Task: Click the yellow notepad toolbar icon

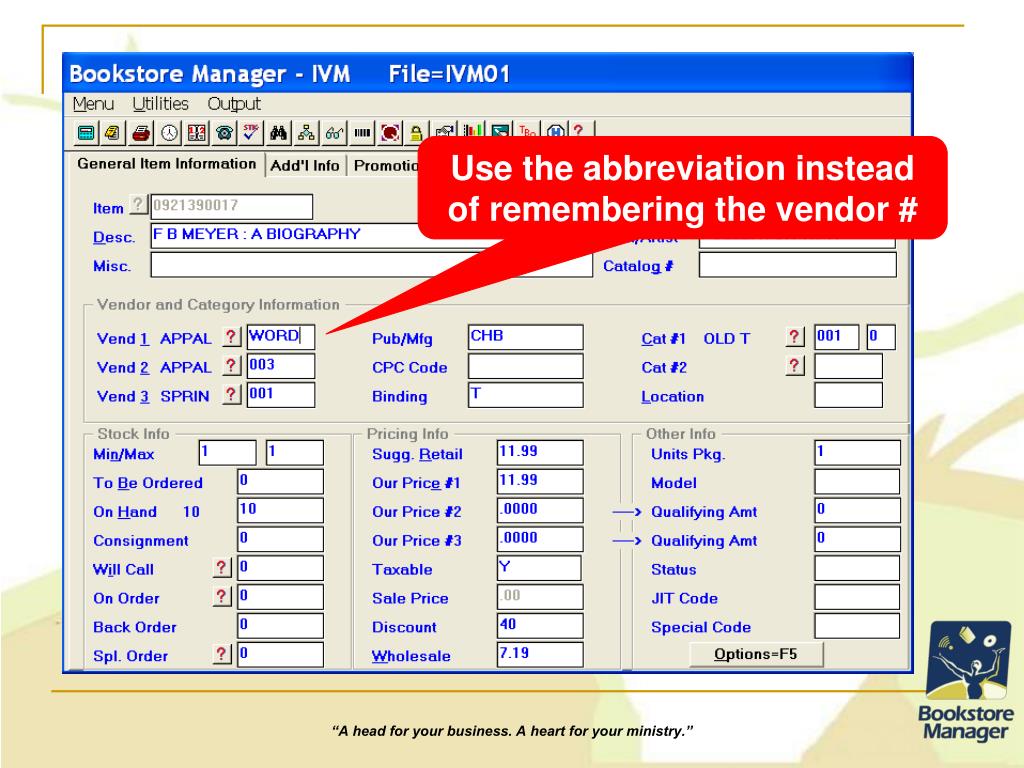Action: point(113,133)
